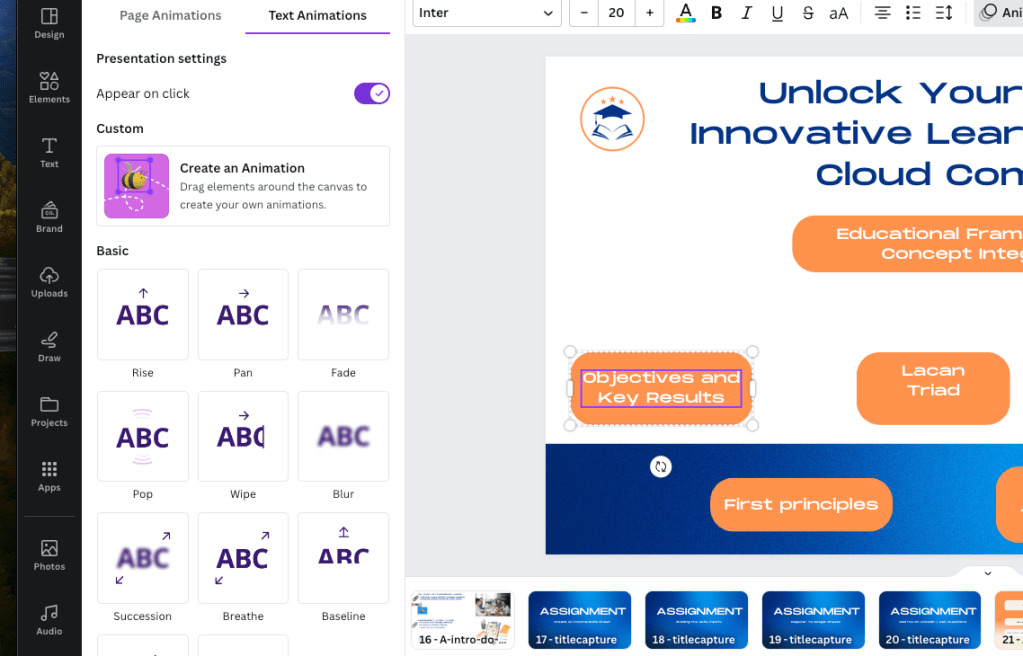Screen dimensions: 1023x656
Task: Open the Design panel in sidebar
Action: 49,23
